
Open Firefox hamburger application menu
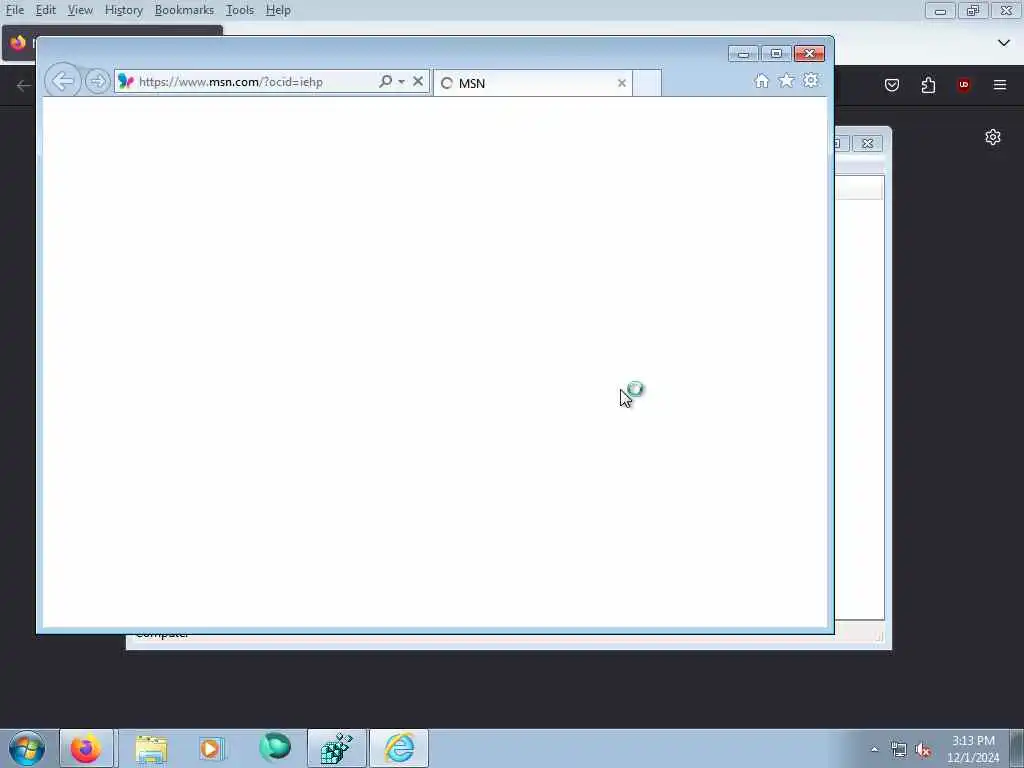[x=1000, y=85]
